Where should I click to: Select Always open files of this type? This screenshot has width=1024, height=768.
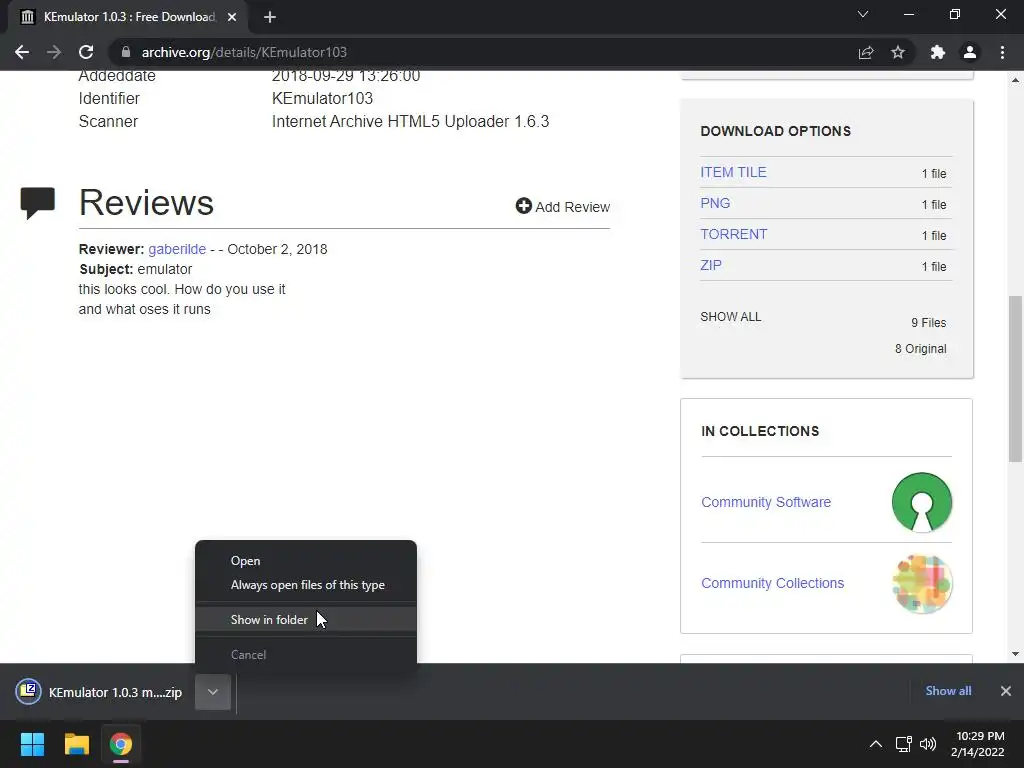(x=306, y=584)
